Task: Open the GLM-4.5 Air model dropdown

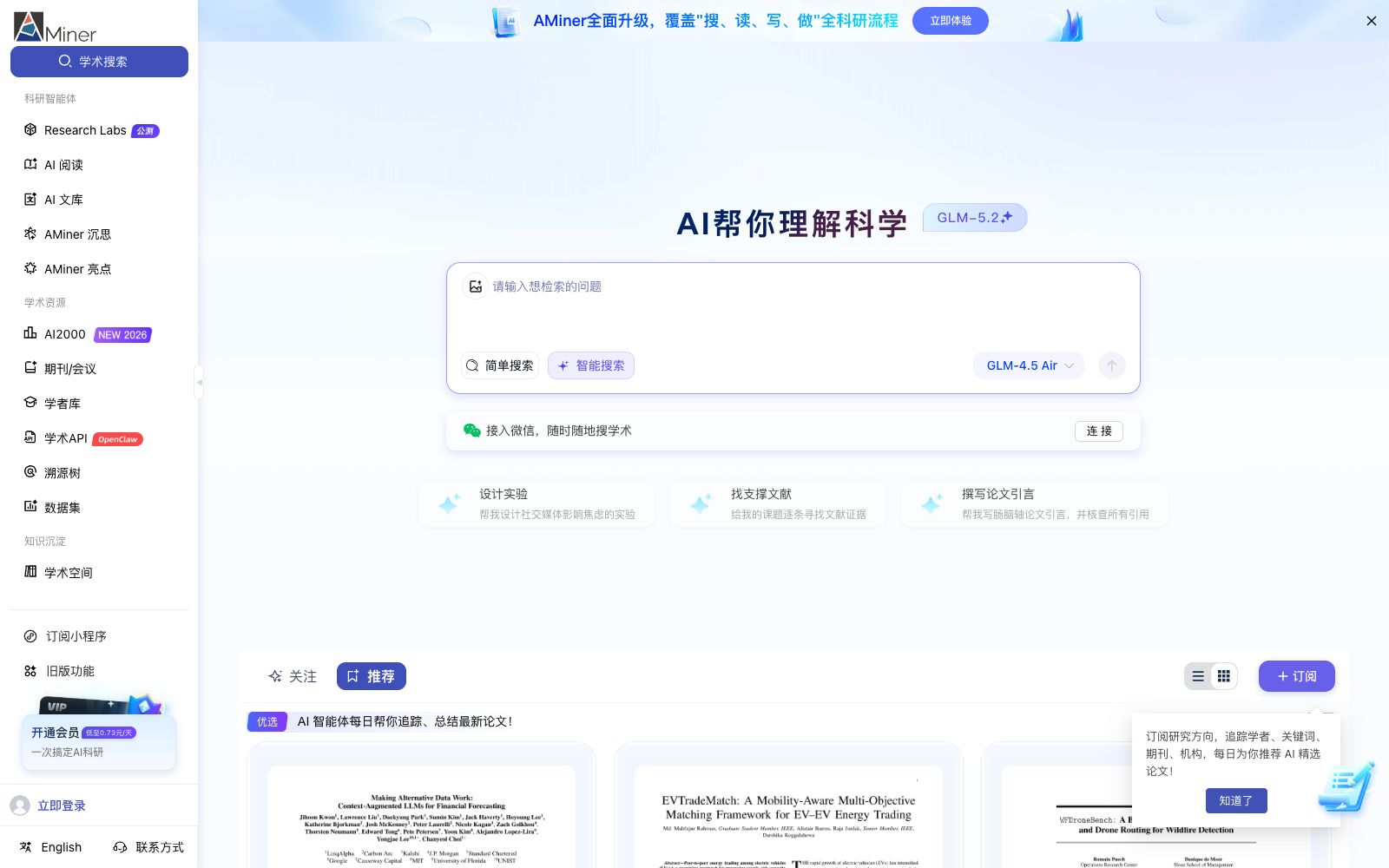Action: (1029, 365)
